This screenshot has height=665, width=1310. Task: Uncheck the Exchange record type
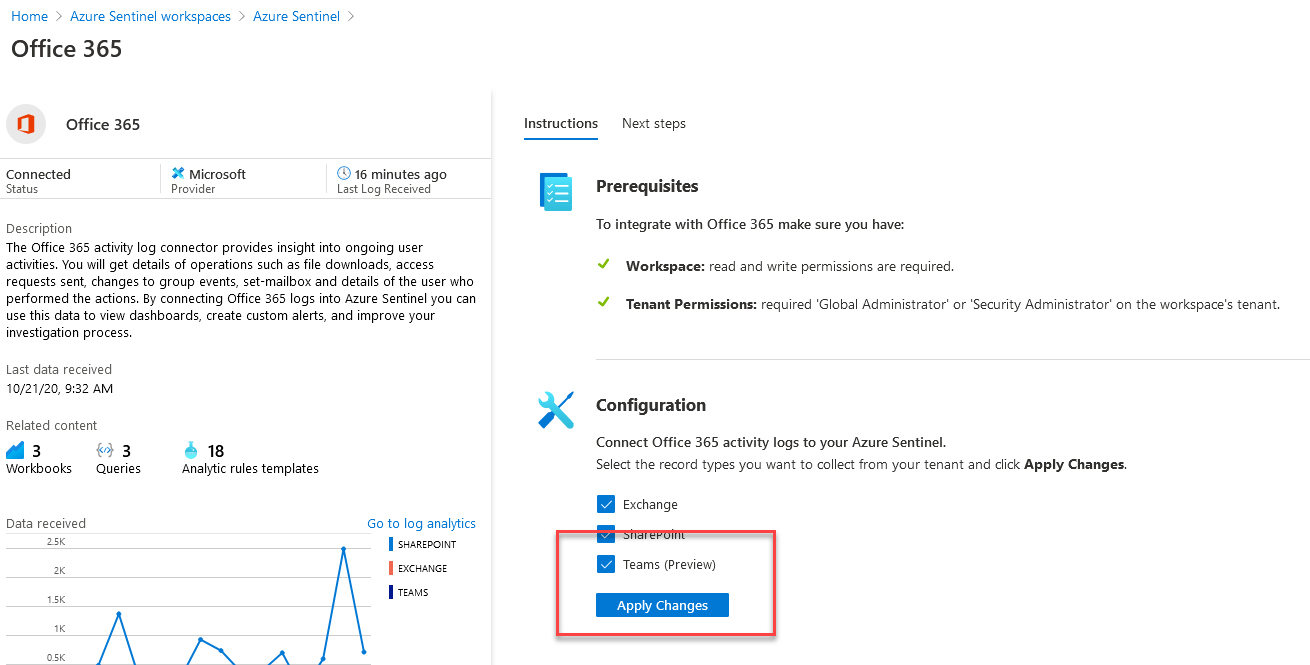pyautogui.click(x=605, y=504)
